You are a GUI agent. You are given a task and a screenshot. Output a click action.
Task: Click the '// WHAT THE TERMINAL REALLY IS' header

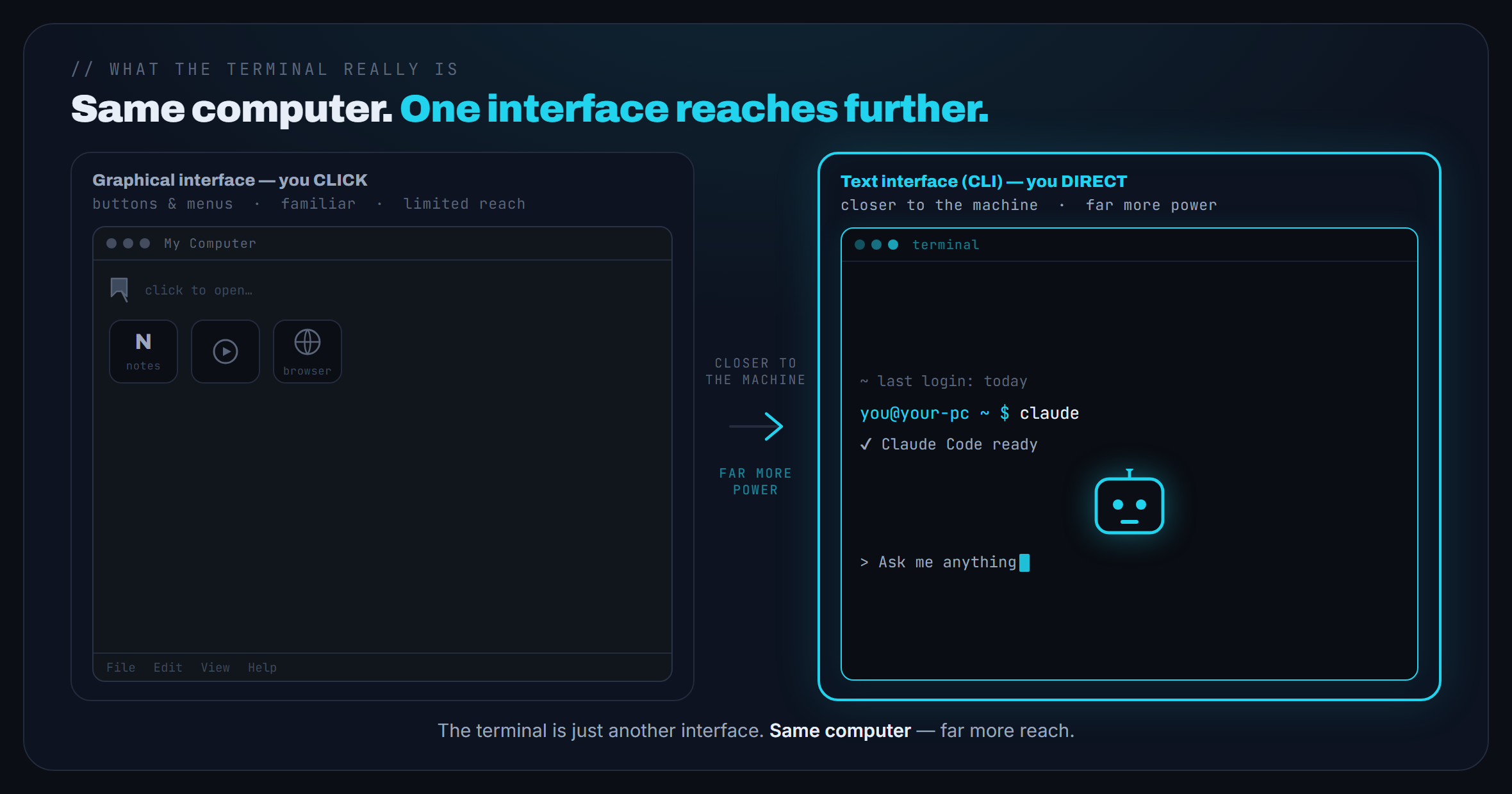(x=265, y=69)
